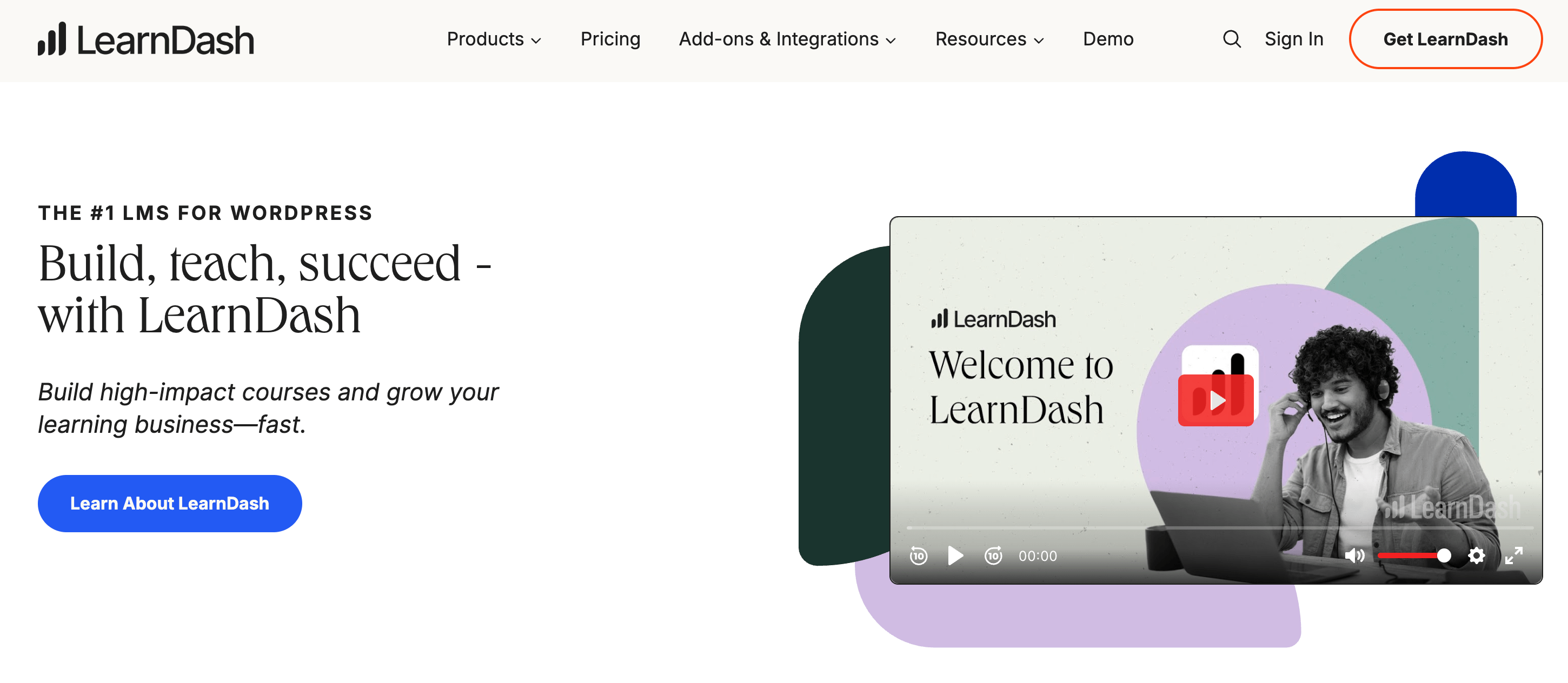
Task: Seek on the video progress bar
Action: coord(1219,527)
